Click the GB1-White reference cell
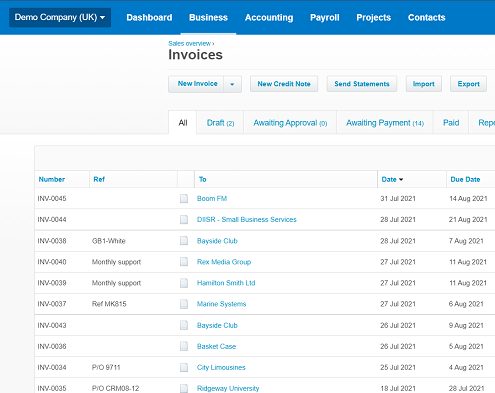Screen dimensions: 495x393 coord(109,241)
